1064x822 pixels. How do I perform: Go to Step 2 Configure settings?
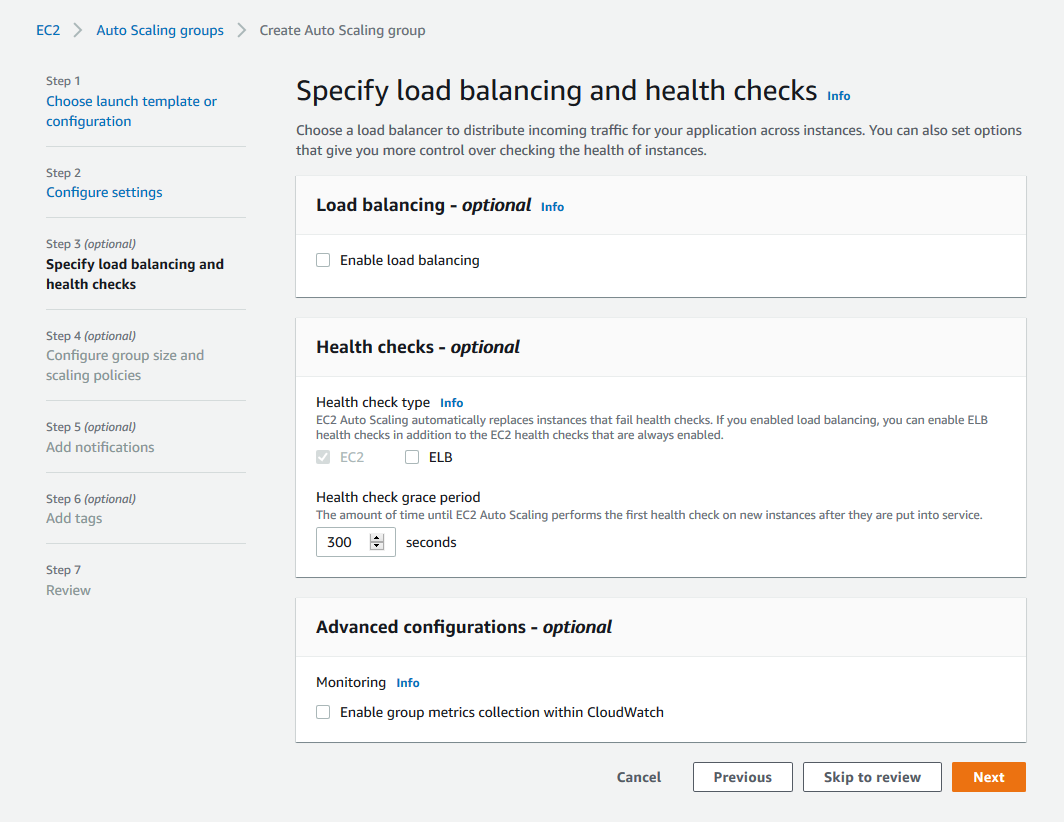pos(104,192)
